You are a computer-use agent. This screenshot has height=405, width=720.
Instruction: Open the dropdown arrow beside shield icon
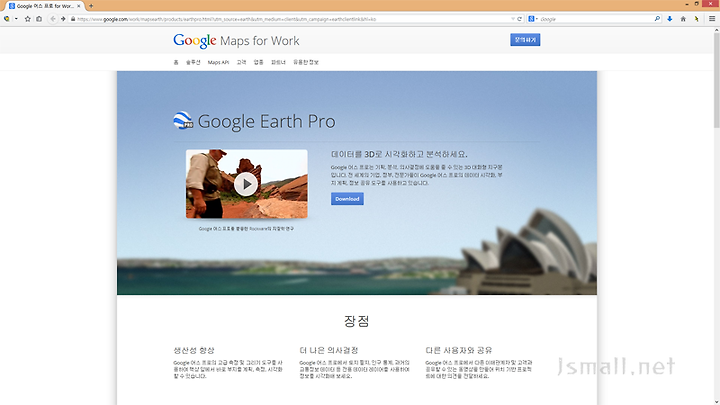[x=16, y=19]
